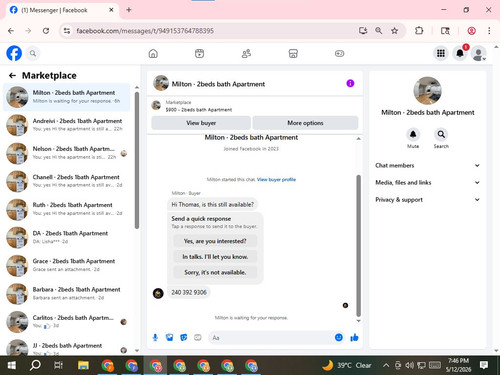Send quick reply 'Sorry, it's not available.'

[215, 272]
